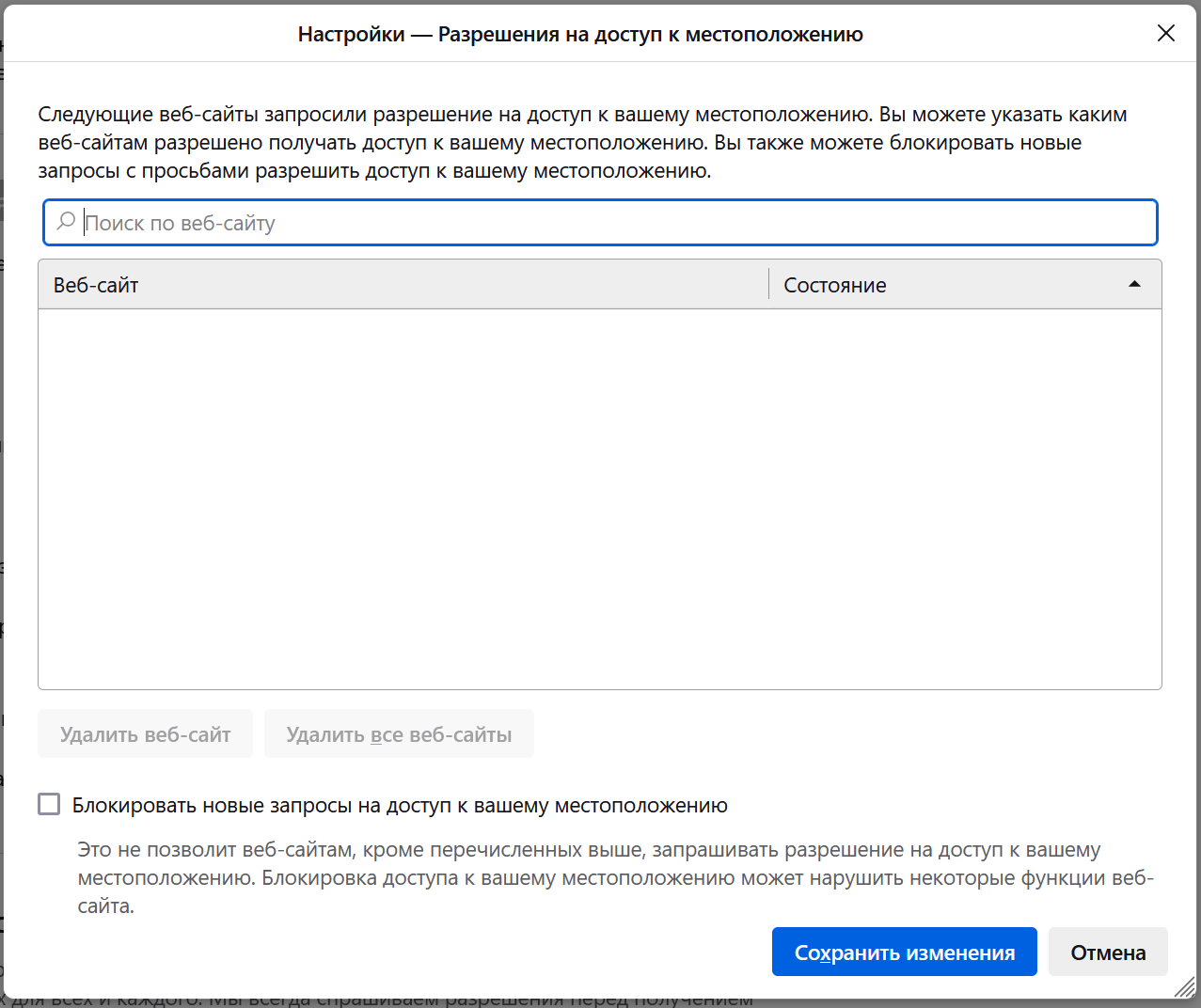Click the checkbox label to toggle blocking
Viewport: 1201px width, 1008px height.
tap(376, 804)
